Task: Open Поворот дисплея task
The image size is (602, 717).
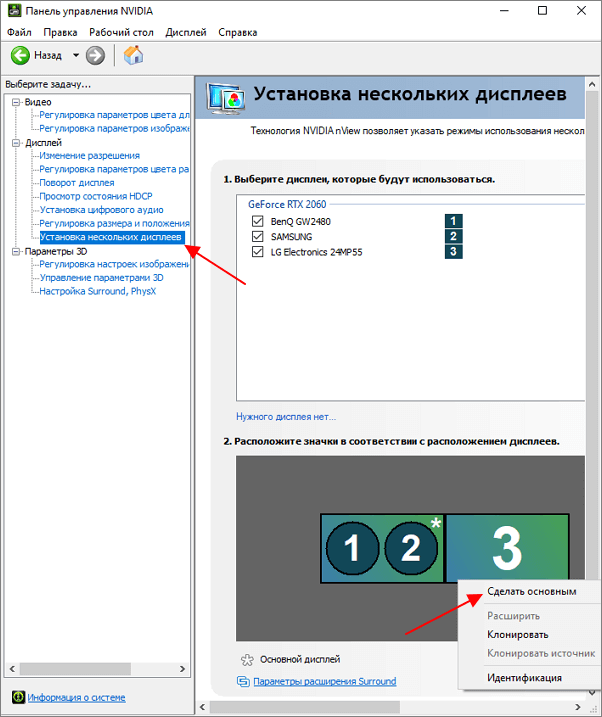Action: coord(77,182)
